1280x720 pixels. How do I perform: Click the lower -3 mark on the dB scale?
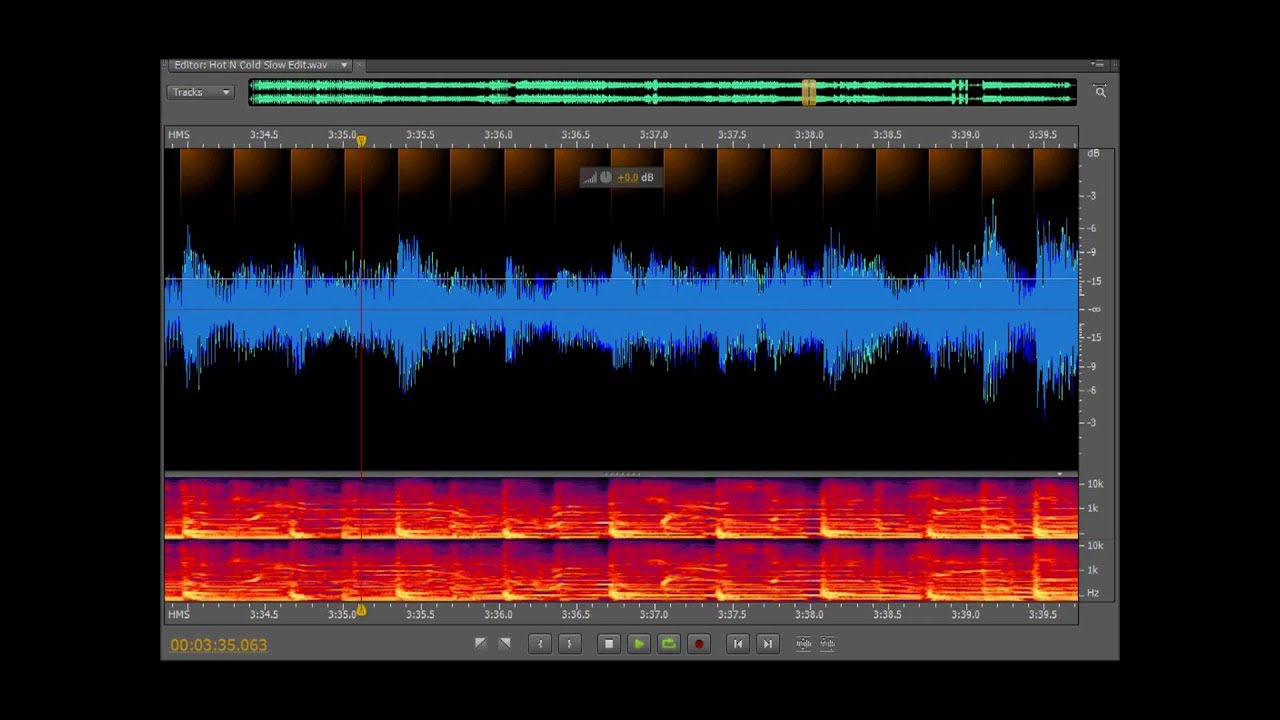click(1093, 423)
